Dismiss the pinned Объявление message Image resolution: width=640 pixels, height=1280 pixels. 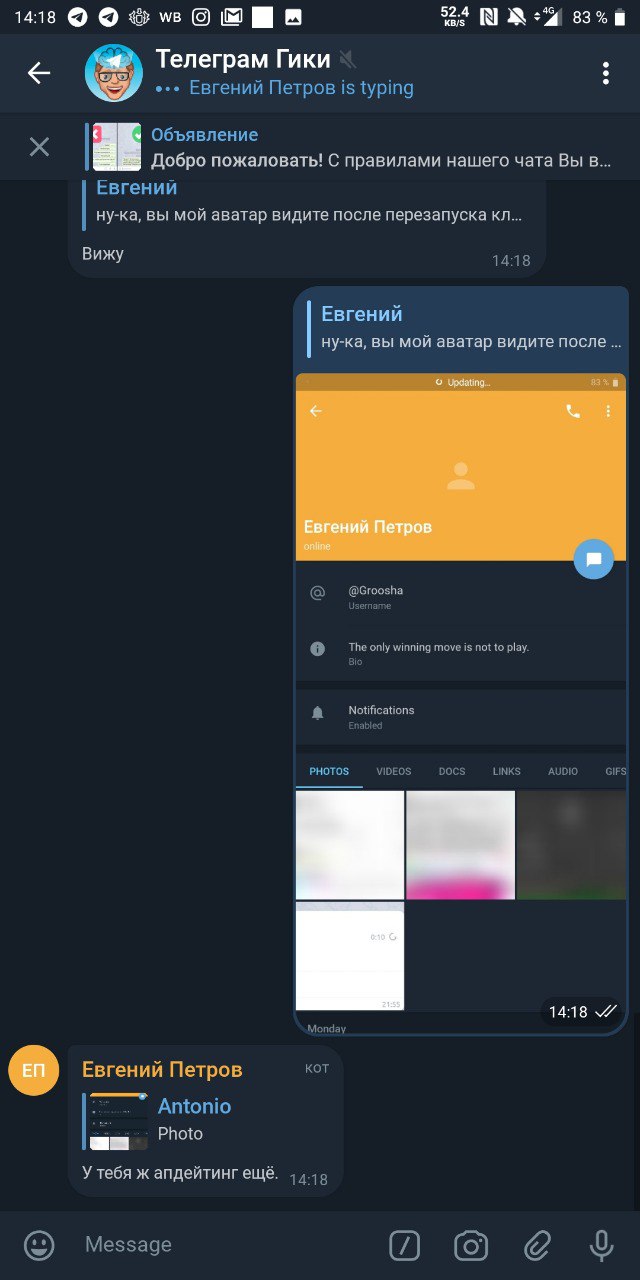(39, 147)
